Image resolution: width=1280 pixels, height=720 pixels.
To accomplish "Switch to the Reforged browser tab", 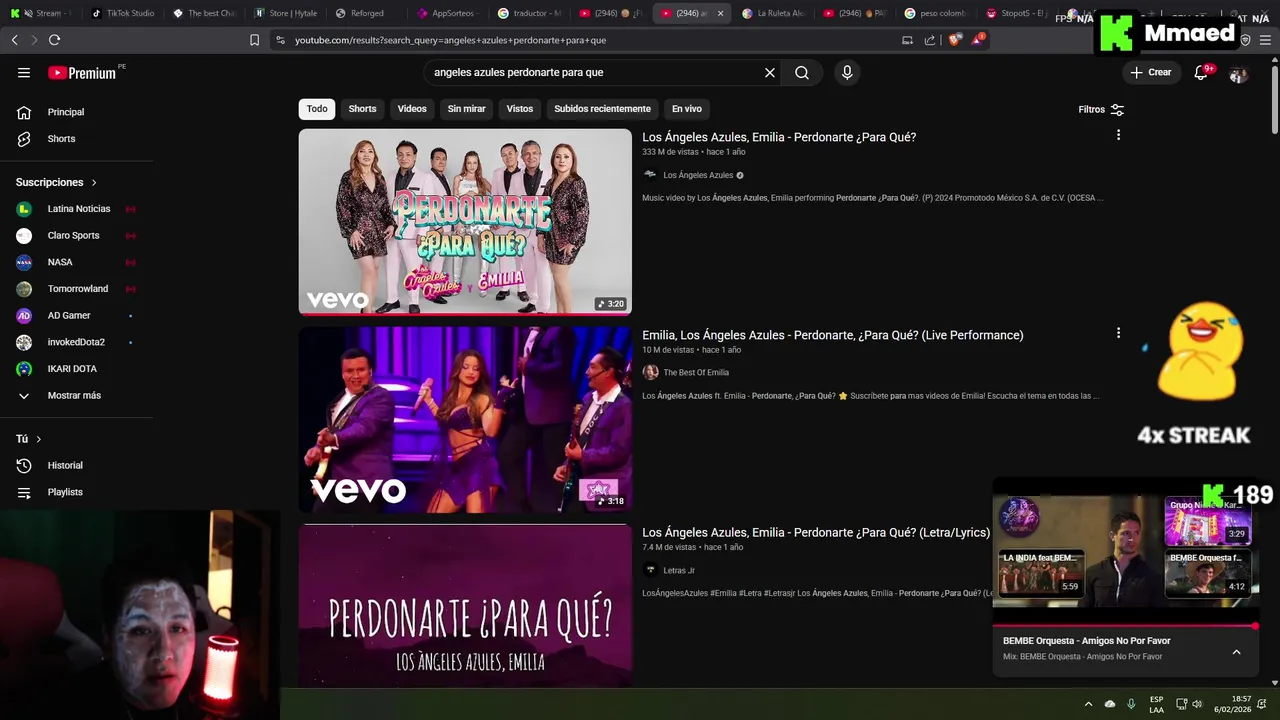I will [x=367, y=13].
